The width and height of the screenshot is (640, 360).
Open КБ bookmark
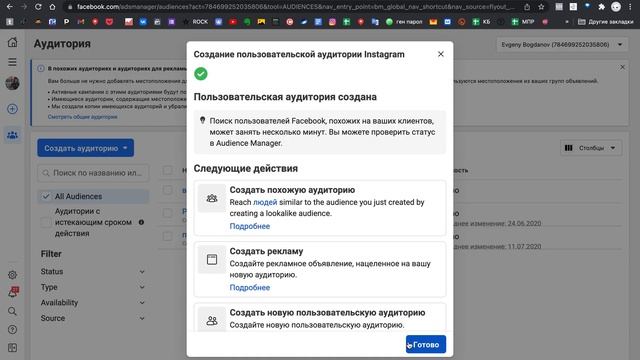click(481, 22)
